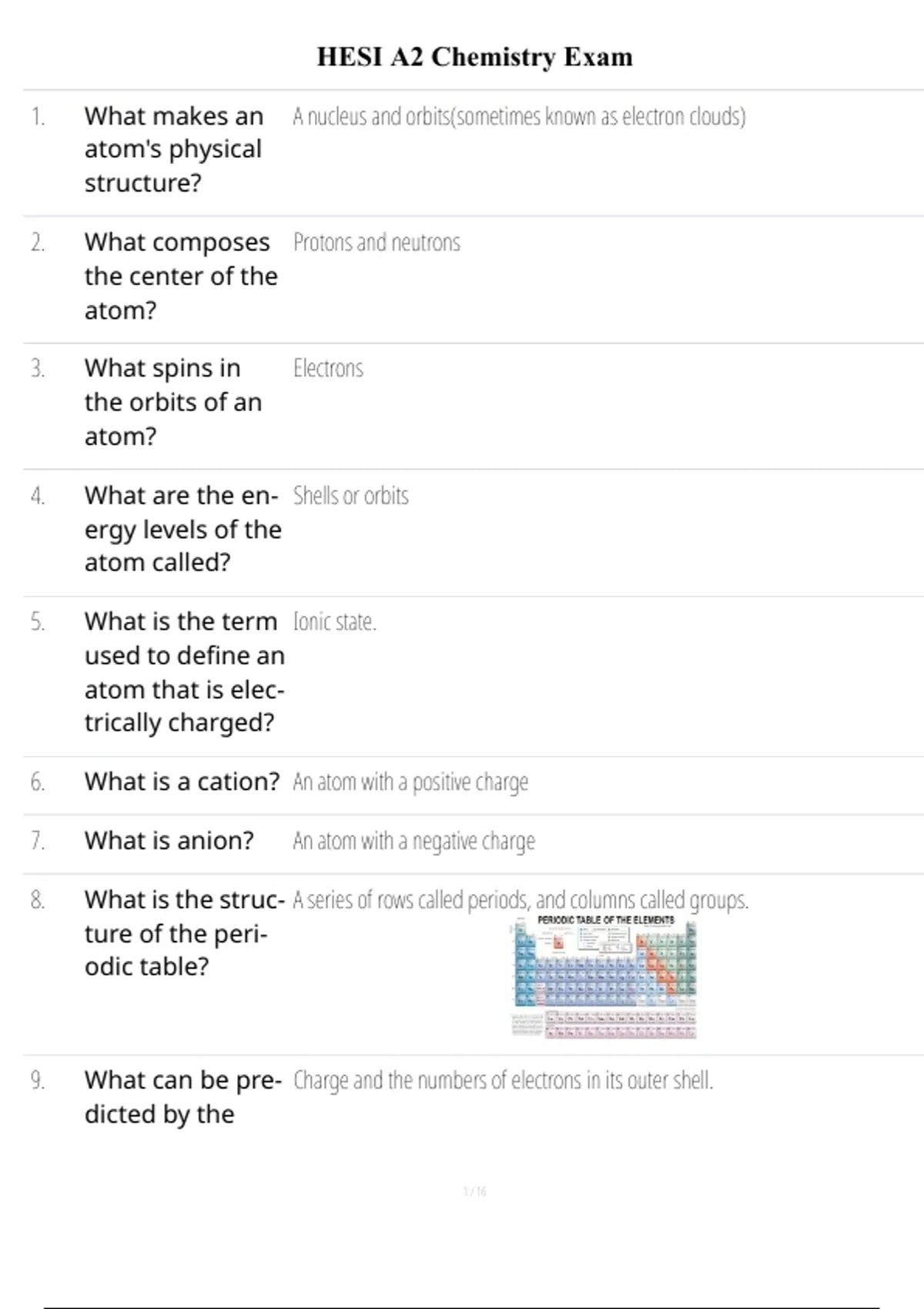Screen dimensions: 924x1309
Task: Select the answer "Electrons"
Action: (x=328, y=369)
